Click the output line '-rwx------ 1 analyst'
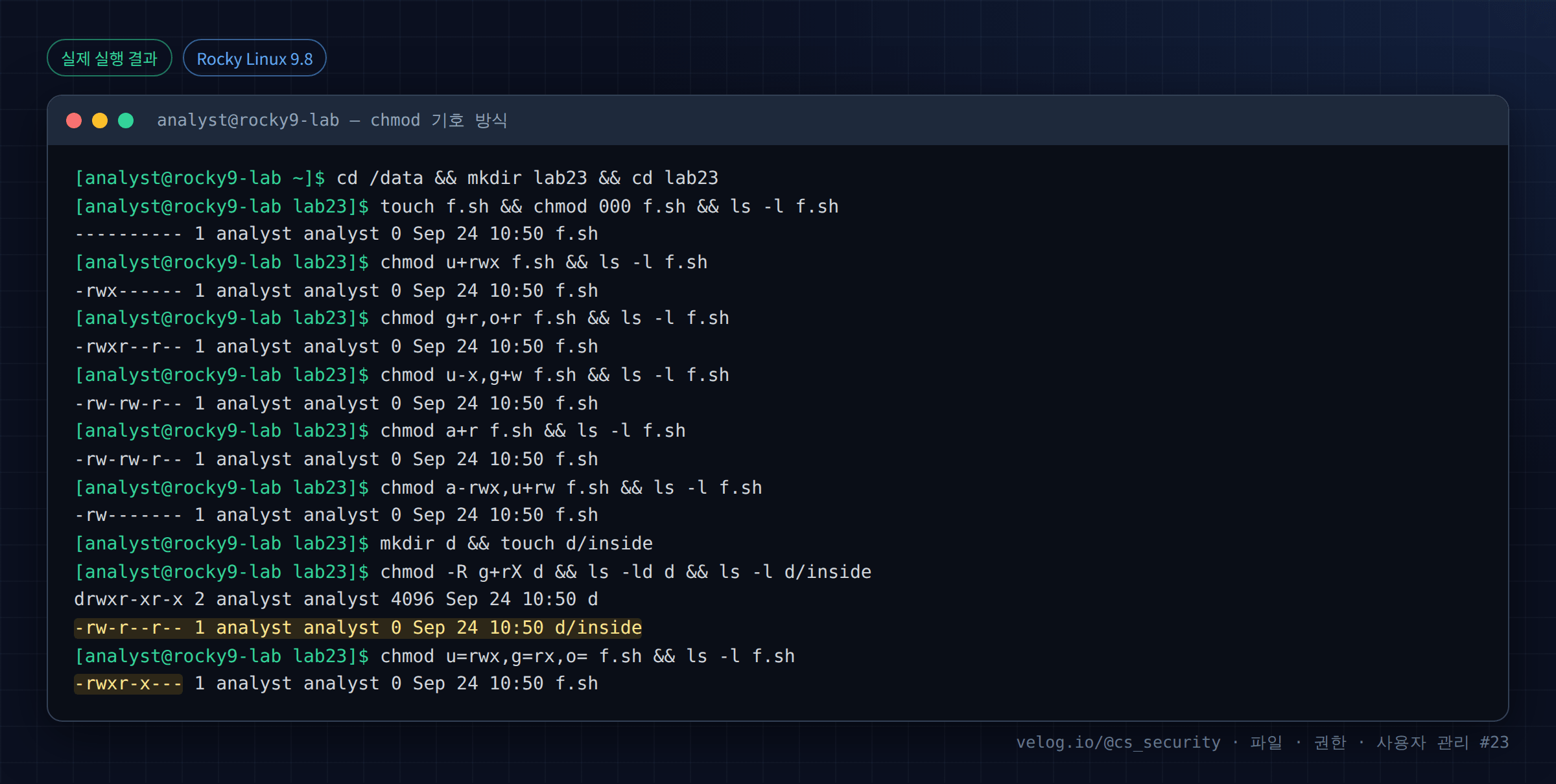This screenshot has height=784, width=1556. 336,291
